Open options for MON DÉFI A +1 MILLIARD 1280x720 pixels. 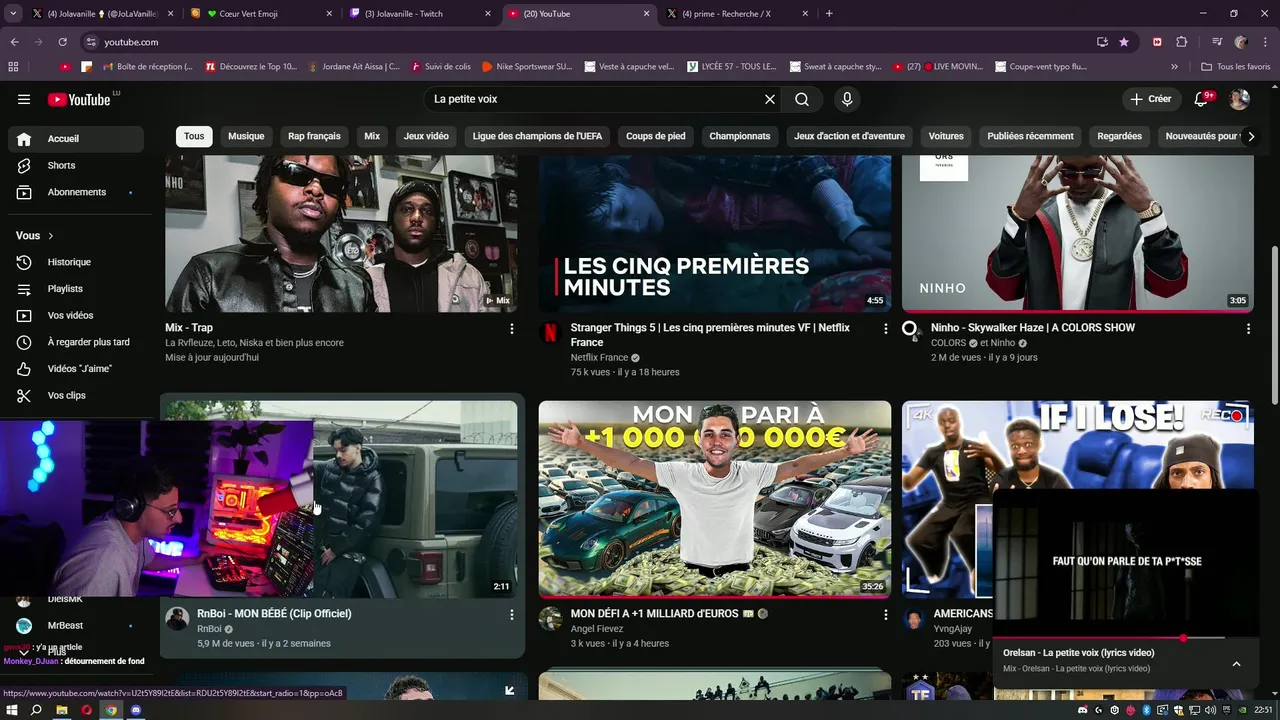tap(885, 614)
